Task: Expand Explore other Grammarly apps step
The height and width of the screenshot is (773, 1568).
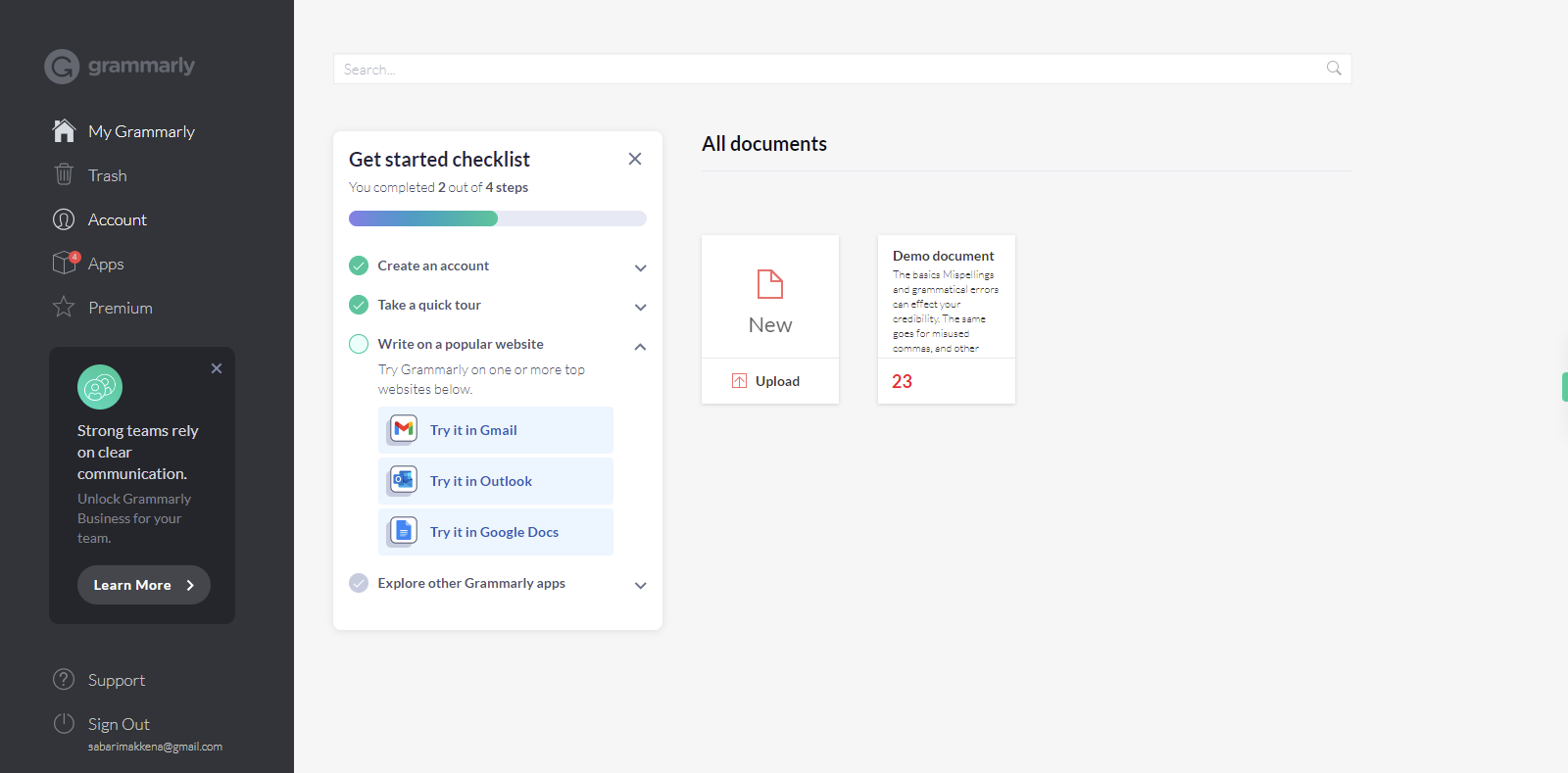Action: [640, 585]
